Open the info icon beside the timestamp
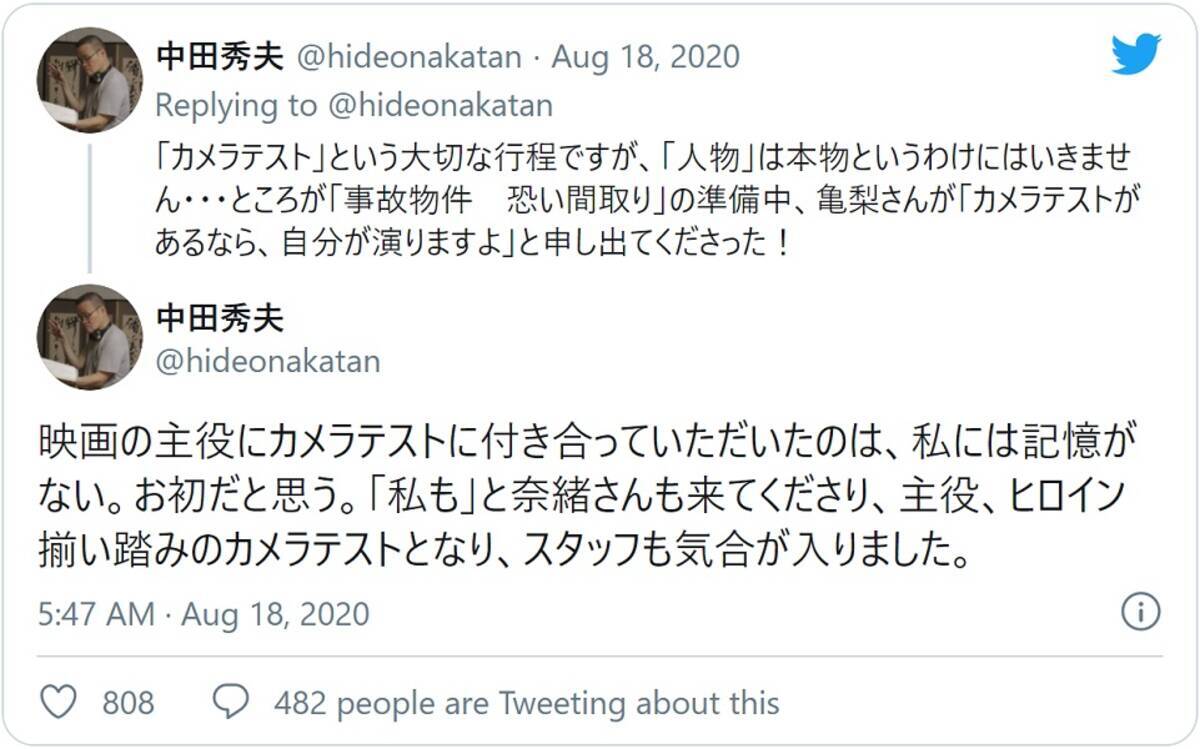Viewport: 1200px width, 749px height. pyautogui.click(x=1140, y=611)
